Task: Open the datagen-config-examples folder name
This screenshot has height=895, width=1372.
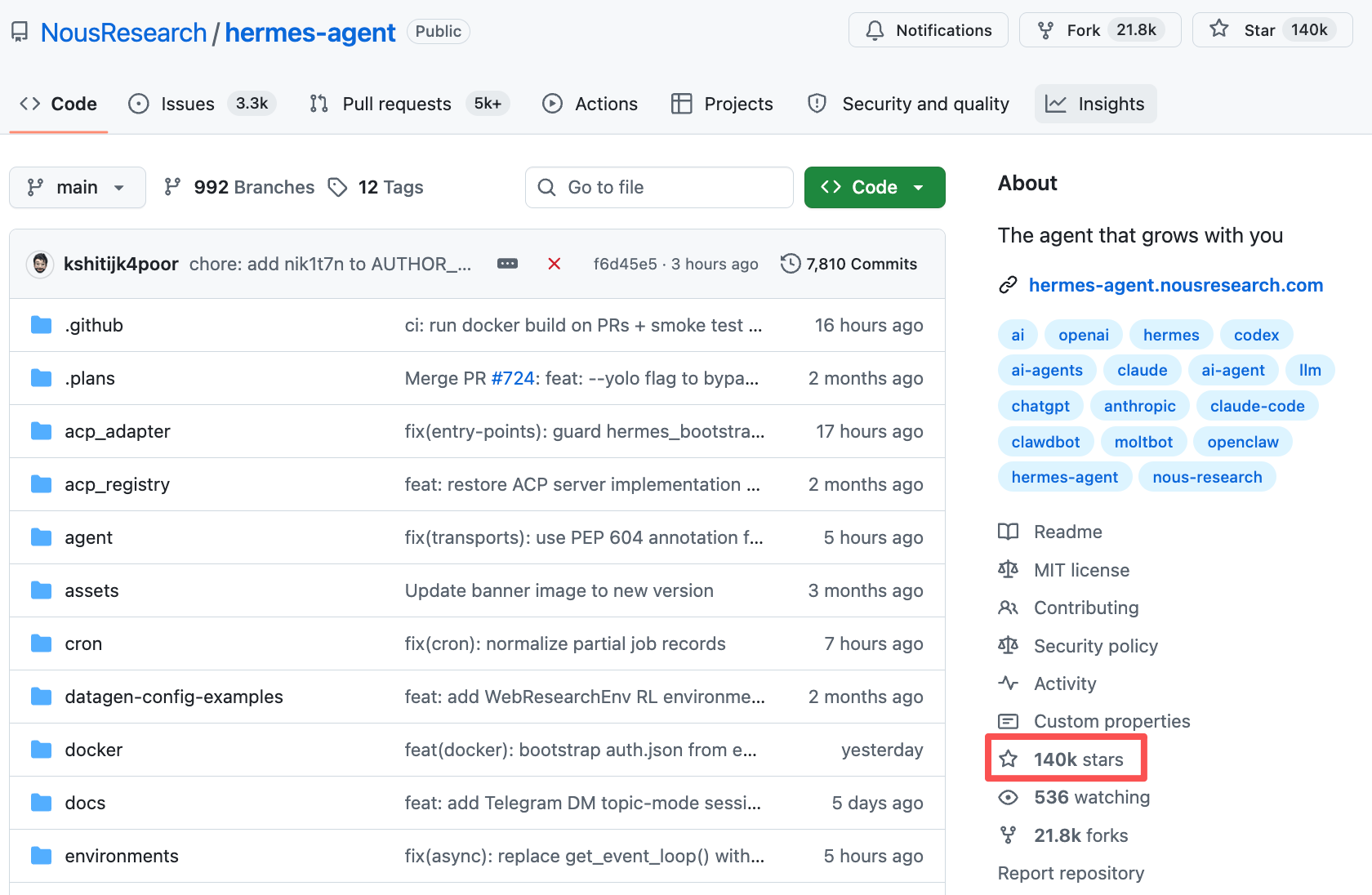Action: [174, 697]
